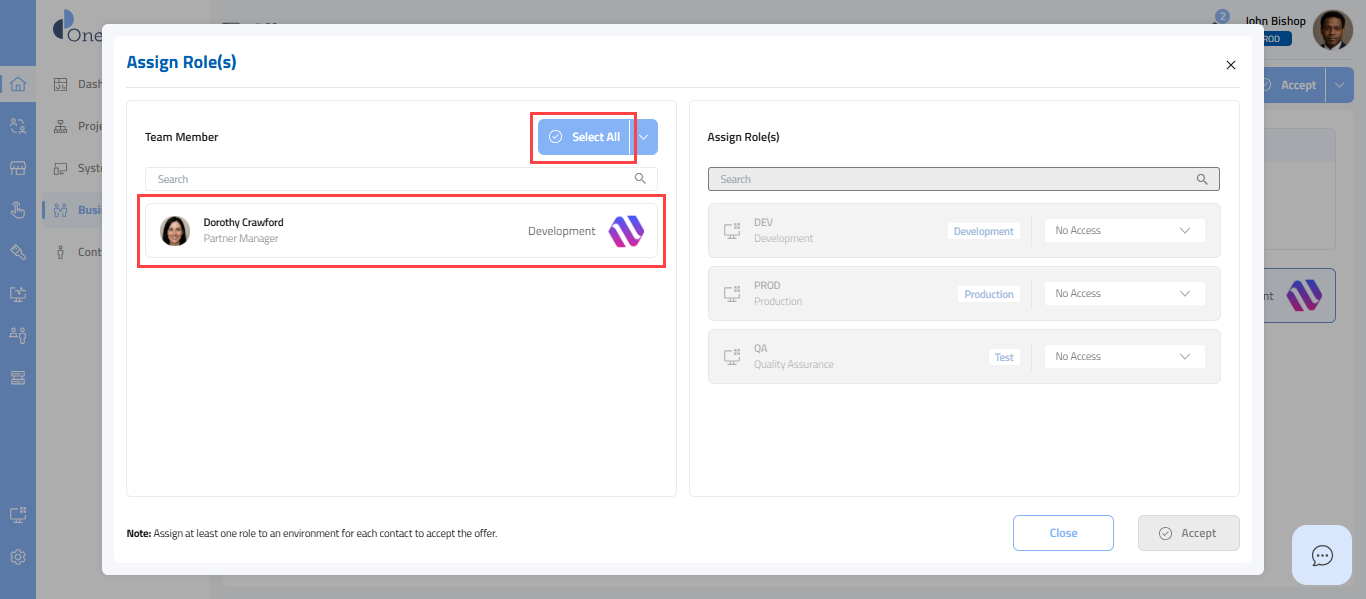Click the marketplace storefront icon in sidebar
Viewport: 1366px width, 599px height.
[x=17, y=168]
